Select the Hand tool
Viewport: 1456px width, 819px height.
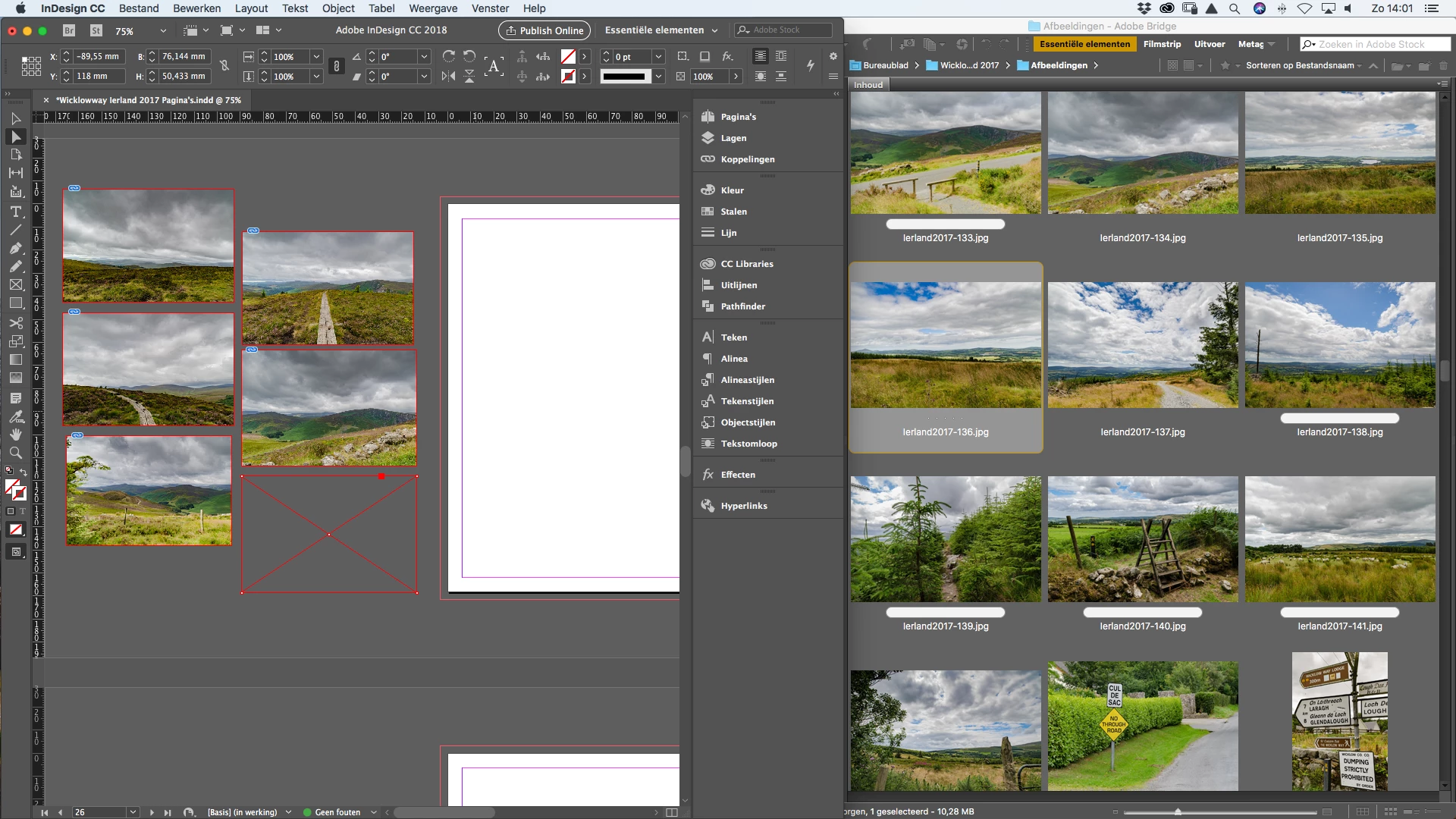point(15,435)
